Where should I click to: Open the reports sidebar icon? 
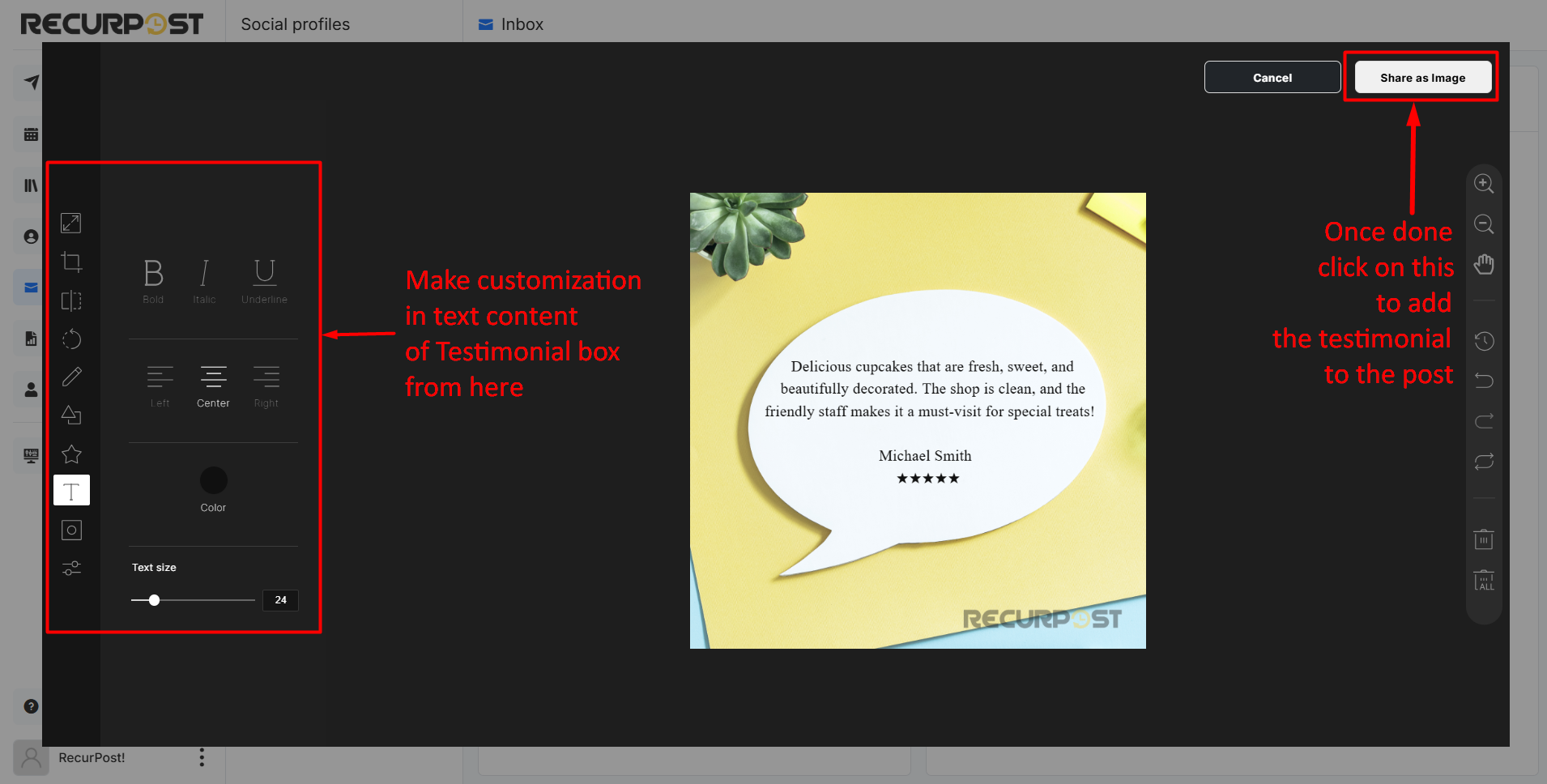(31, 339)
